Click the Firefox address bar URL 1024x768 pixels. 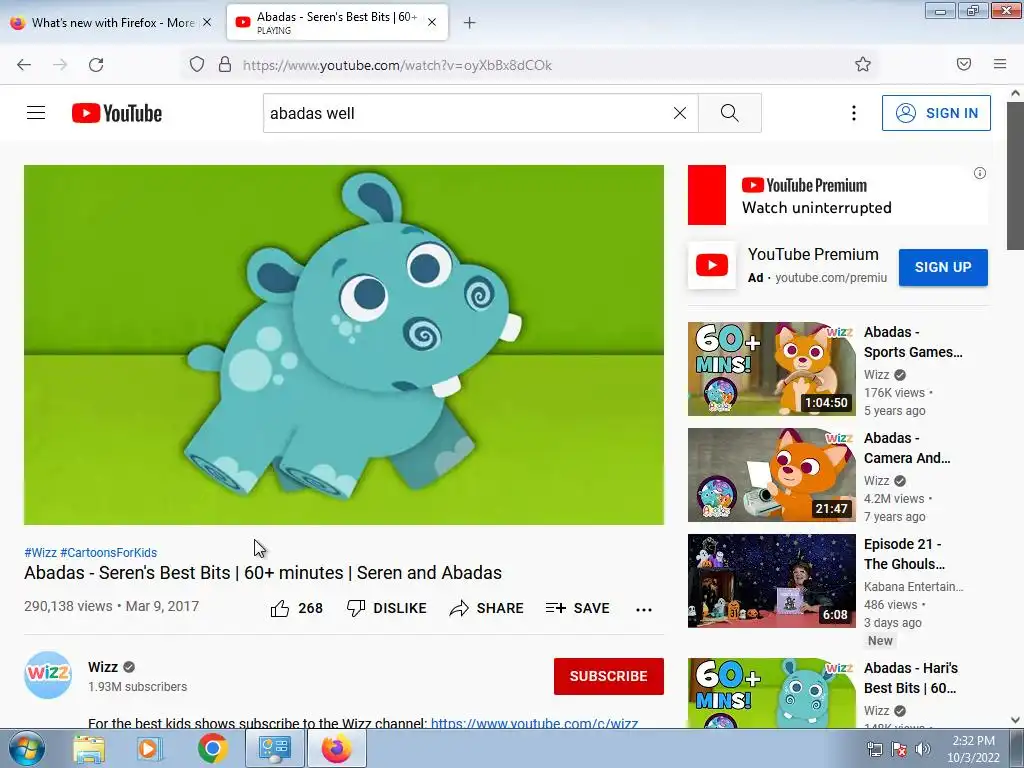tap(397, 65)
